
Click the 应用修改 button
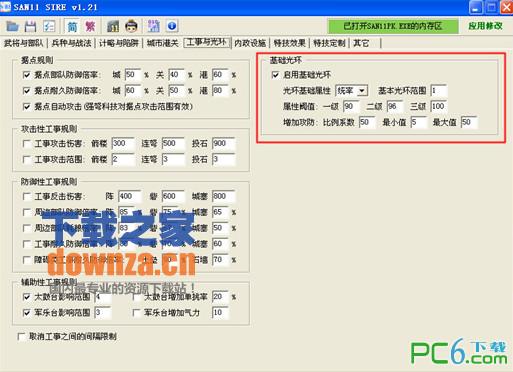point(485,26)
